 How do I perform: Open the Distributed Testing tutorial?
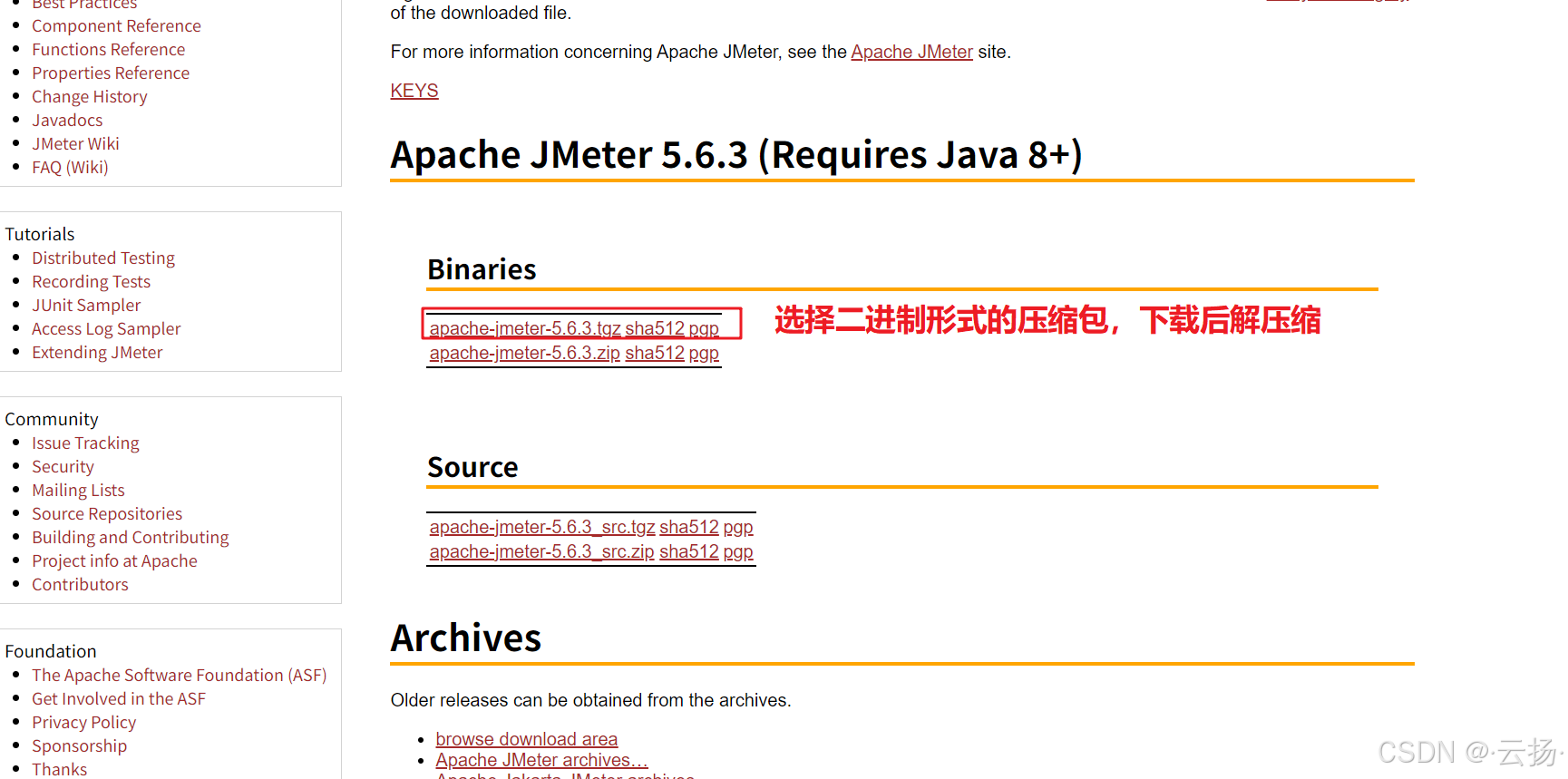click(x=103, y=258)
